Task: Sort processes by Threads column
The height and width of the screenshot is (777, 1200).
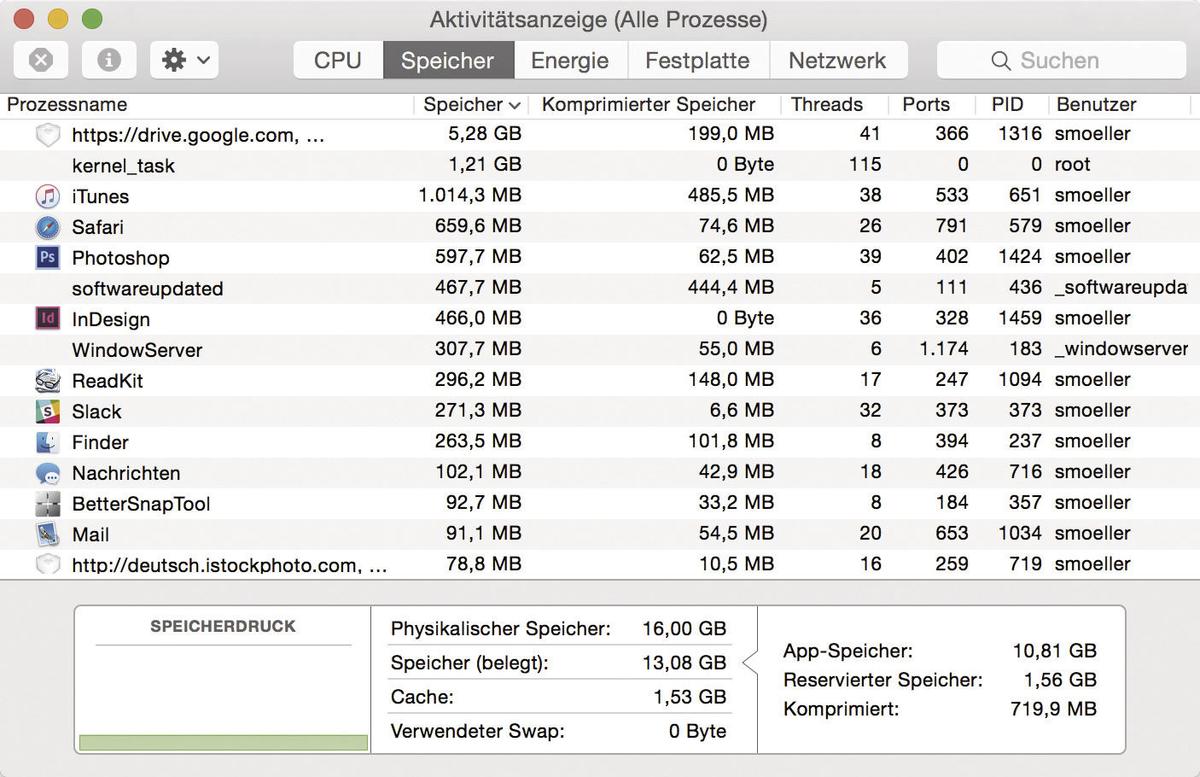Action: (x=827, y=105)
